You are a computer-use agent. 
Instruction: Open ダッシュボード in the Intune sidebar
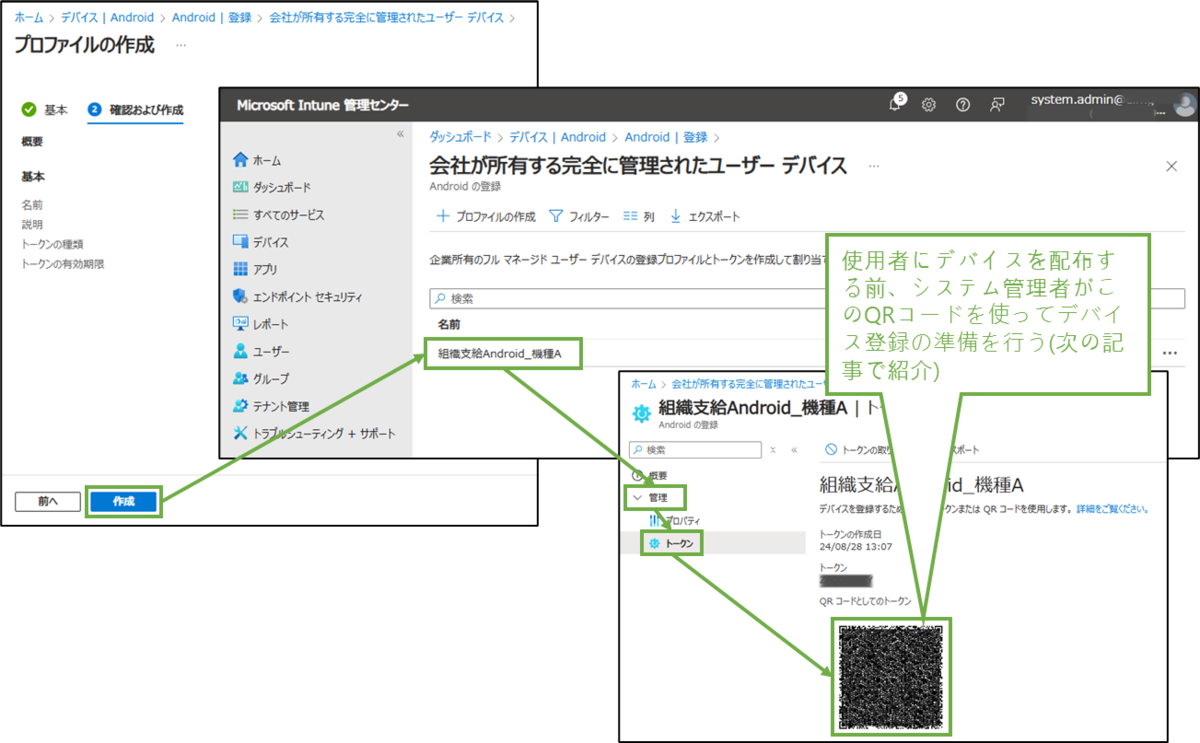(272, 187)
